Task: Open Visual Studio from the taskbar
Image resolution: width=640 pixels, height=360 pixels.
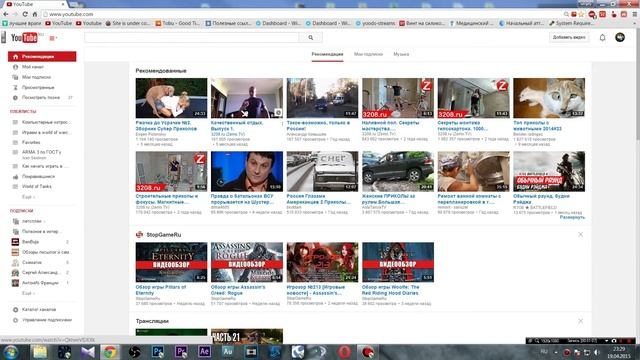Action: click(87, 352)
